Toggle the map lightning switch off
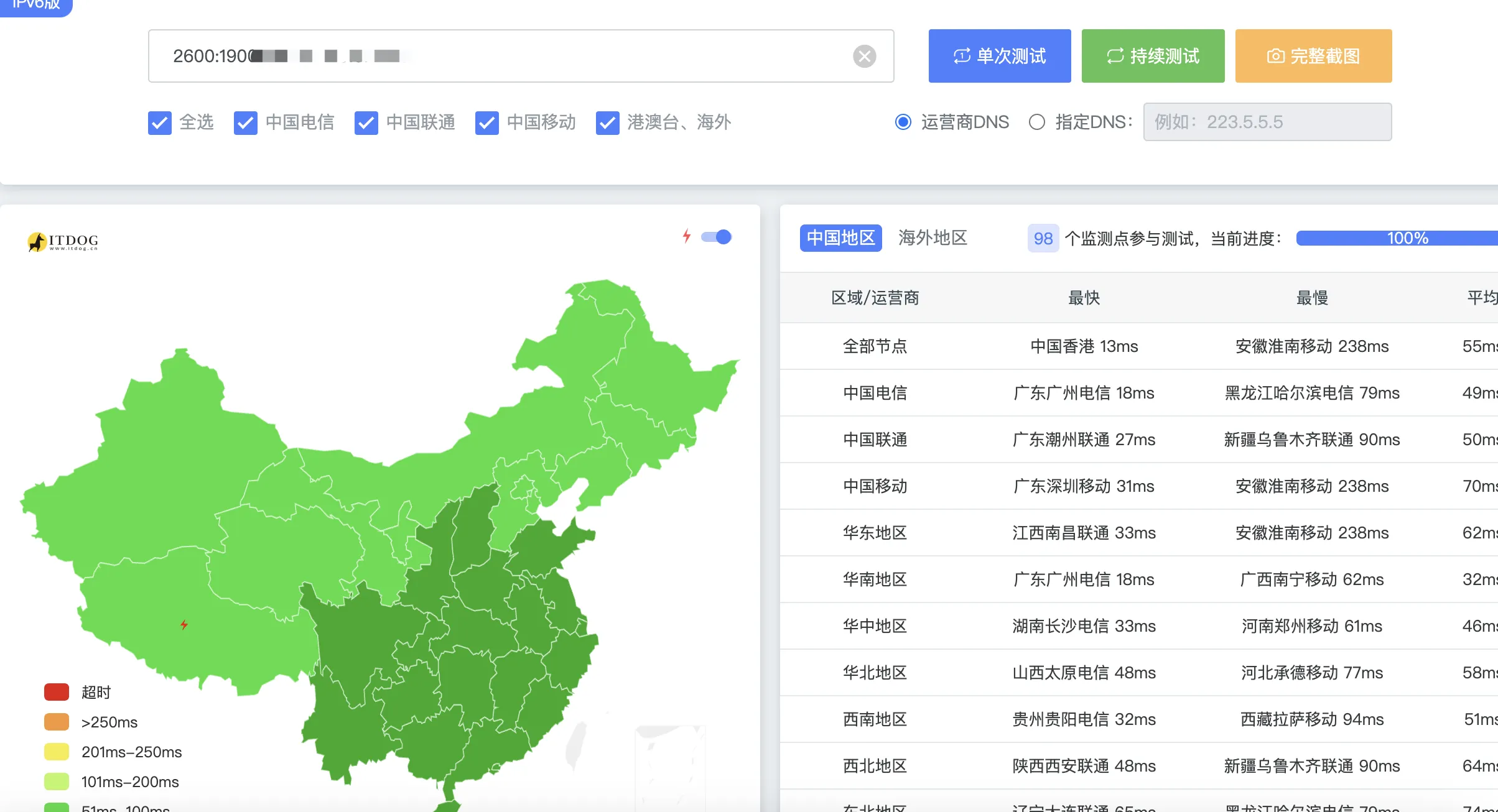Viewport: 1498px width, 812px height. click(717, 237)
